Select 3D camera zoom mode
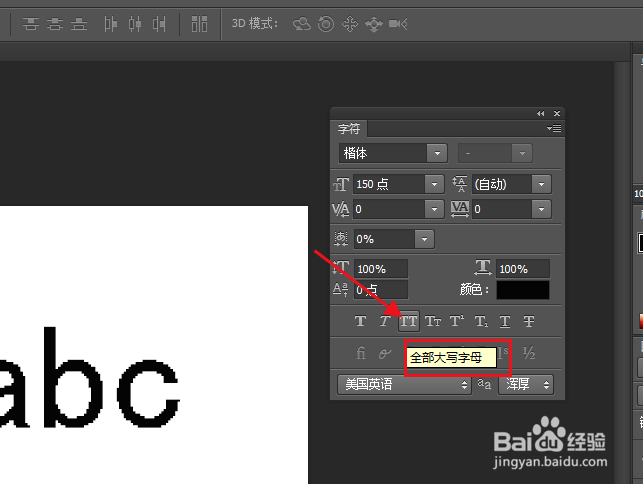The image size is (643, 484). pyautogui.click(x=398, y=24)
